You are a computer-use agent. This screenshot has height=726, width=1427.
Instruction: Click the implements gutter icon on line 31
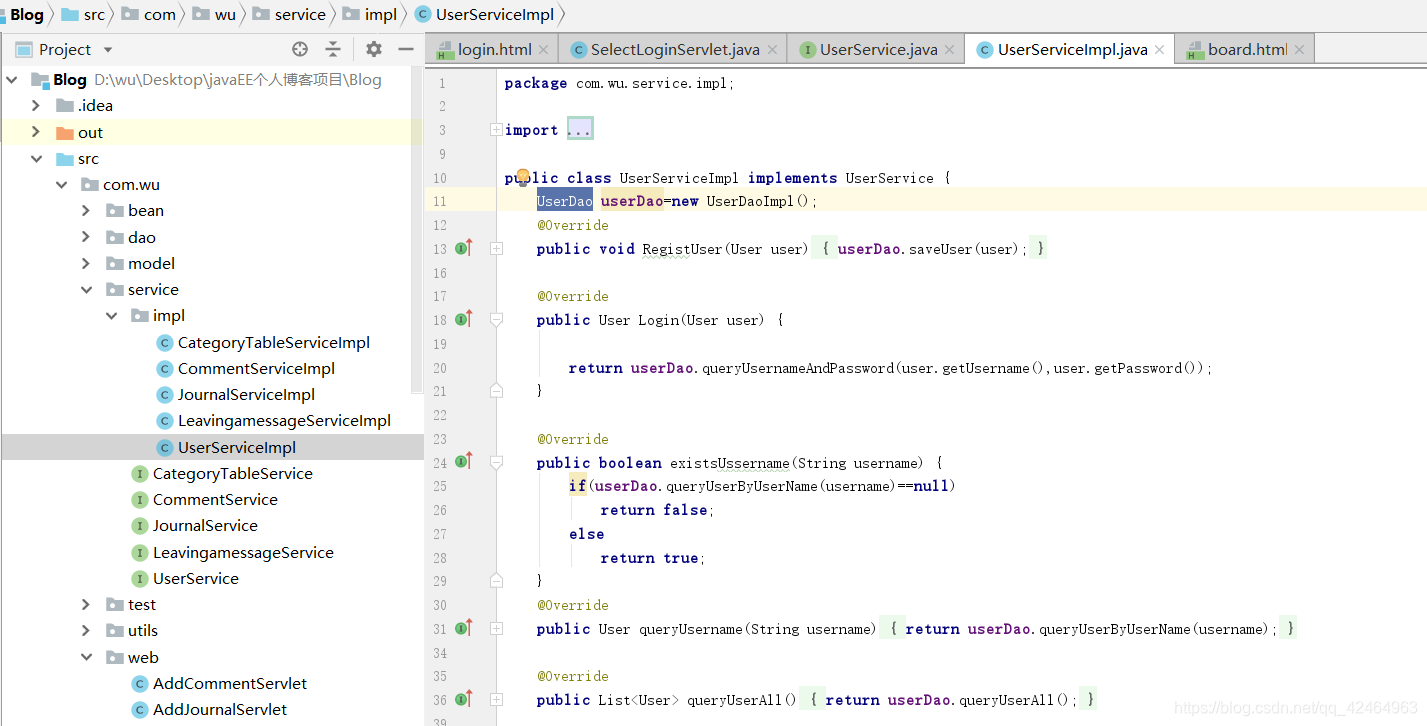pyautogui.click(x=463, y=628)
